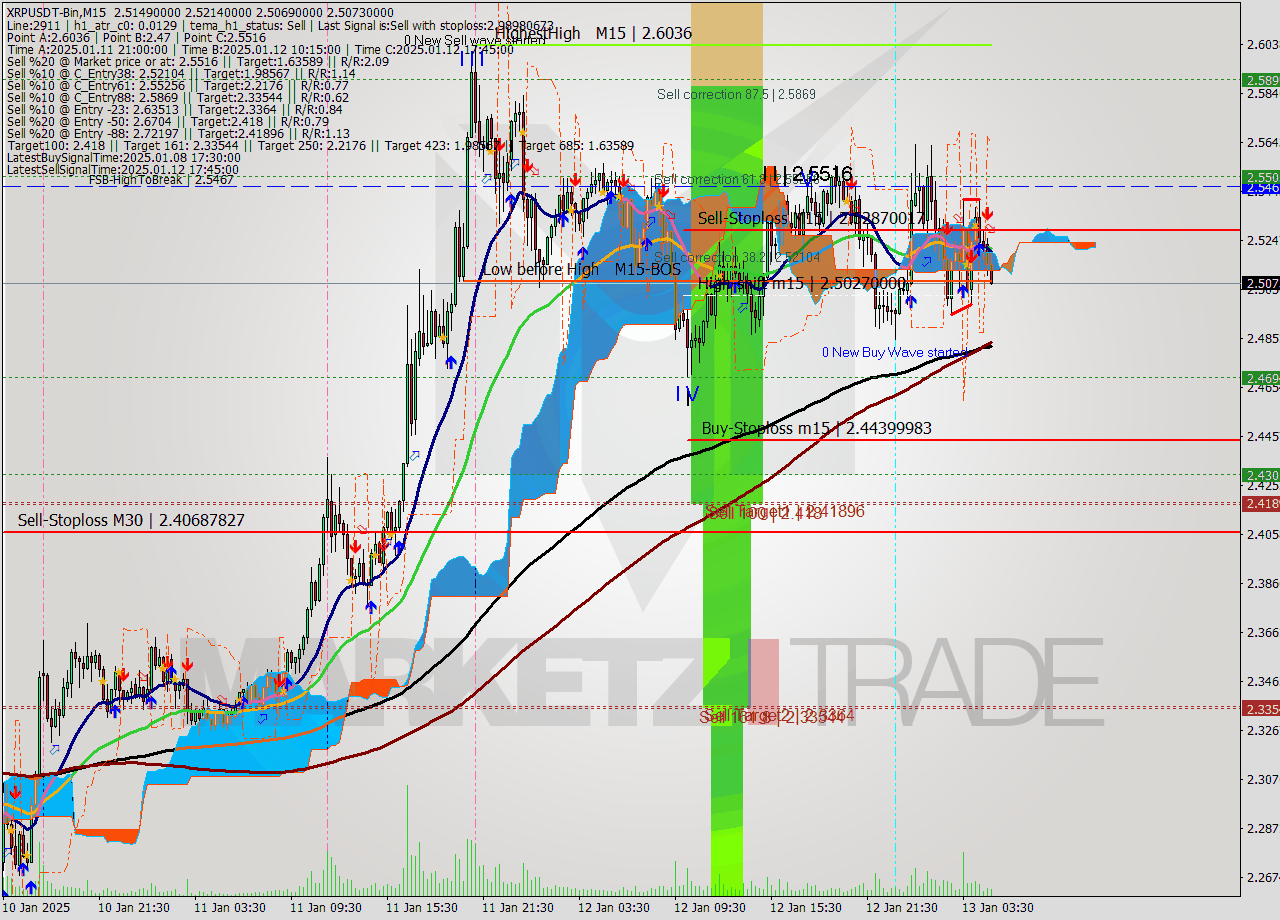This screenshot has width=1280, height=920.
Task: Click the 0 New Buy Wave started text
Action: coord(894,352)
